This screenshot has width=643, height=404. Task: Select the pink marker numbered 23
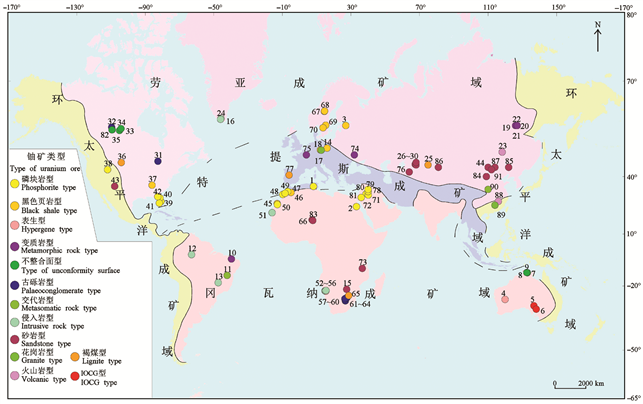click(503, 153)
